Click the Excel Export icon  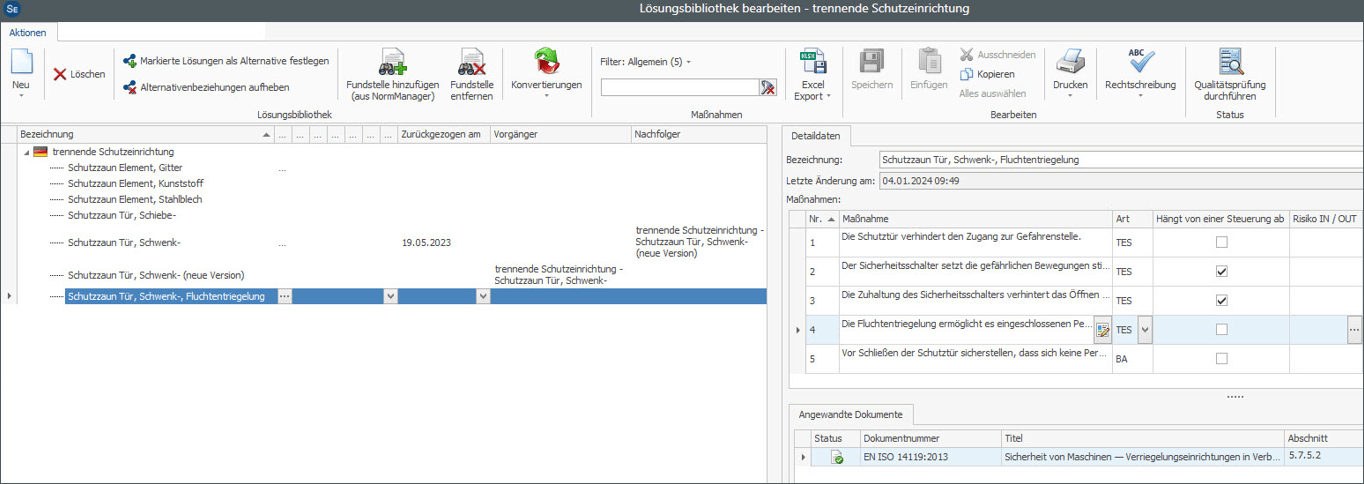tap(813, 63)
